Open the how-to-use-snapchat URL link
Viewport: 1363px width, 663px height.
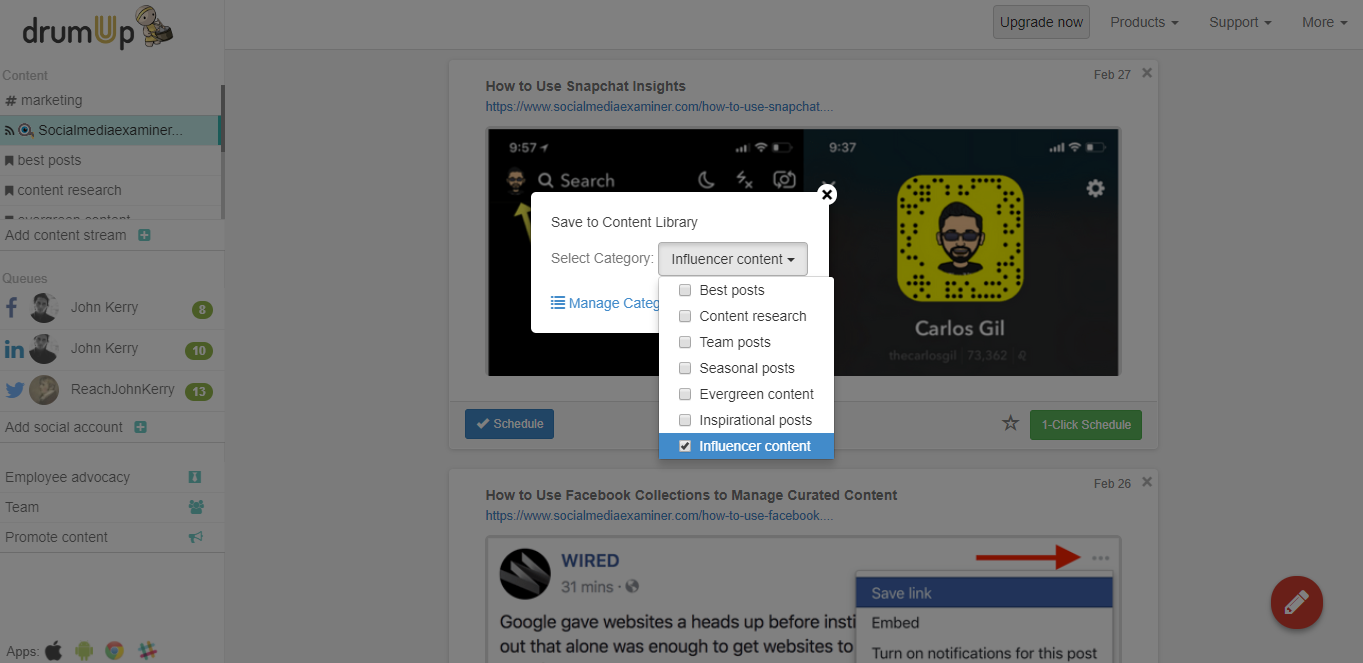[660, 106]
